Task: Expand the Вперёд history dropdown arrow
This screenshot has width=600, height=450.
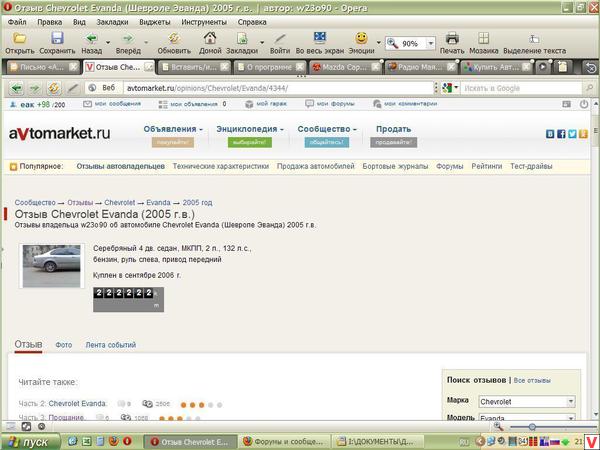Action: coord(146,42)
